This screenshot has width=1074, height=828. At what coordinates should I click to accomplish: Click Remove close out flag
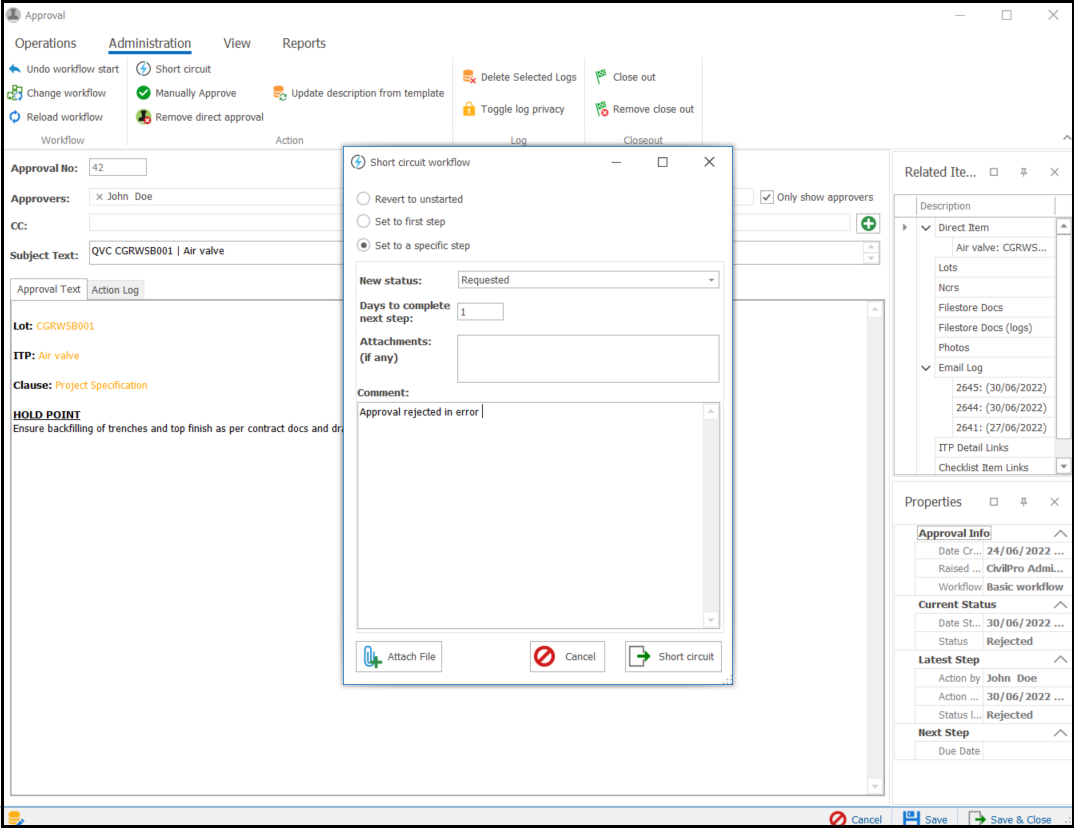tap(601, 109)
